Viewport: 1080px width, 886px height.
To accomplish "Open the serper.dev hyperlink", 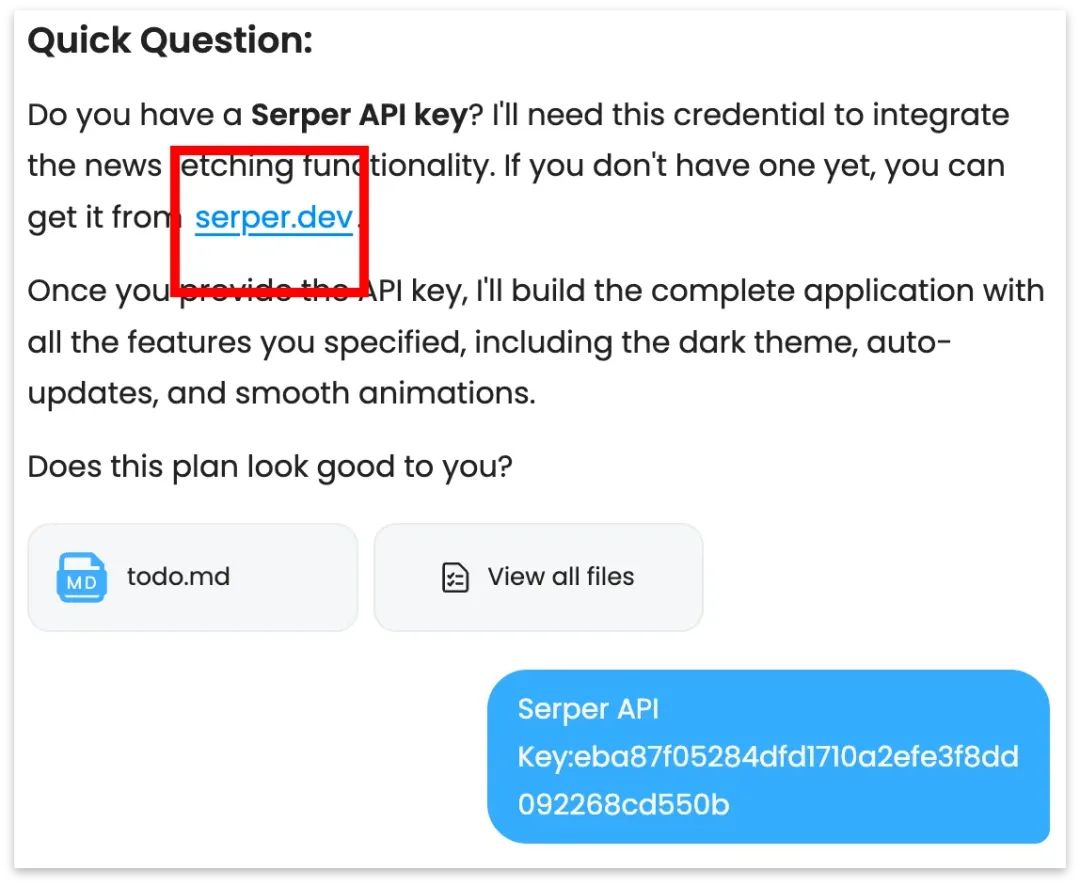I will click(x=273, y=218).
